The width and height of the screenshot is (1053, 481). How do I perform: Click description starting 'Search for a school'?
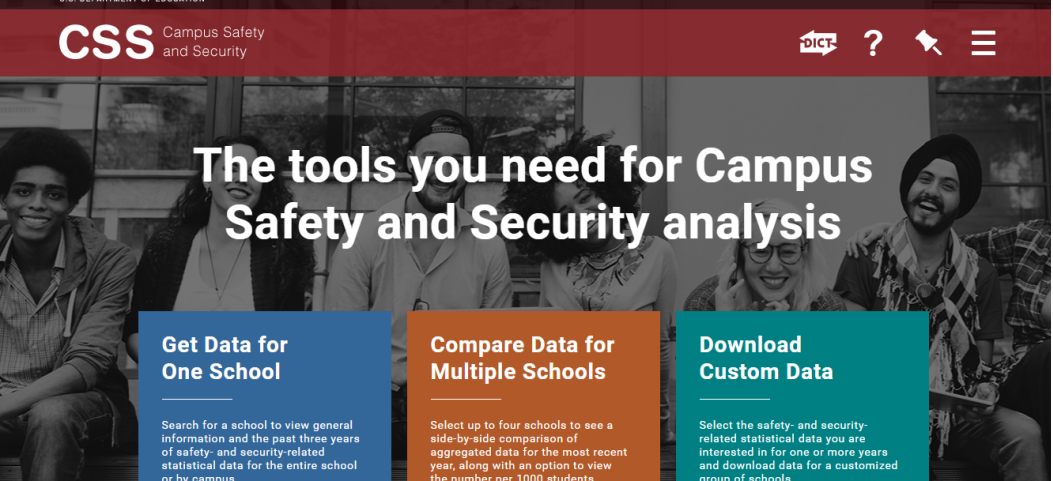(x=261, y=451)
